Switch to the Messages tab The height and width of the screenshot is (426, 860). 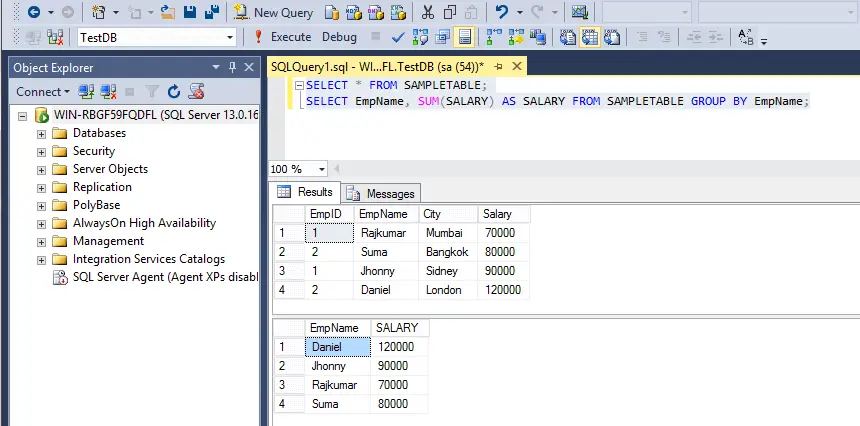tap(381, 194)
